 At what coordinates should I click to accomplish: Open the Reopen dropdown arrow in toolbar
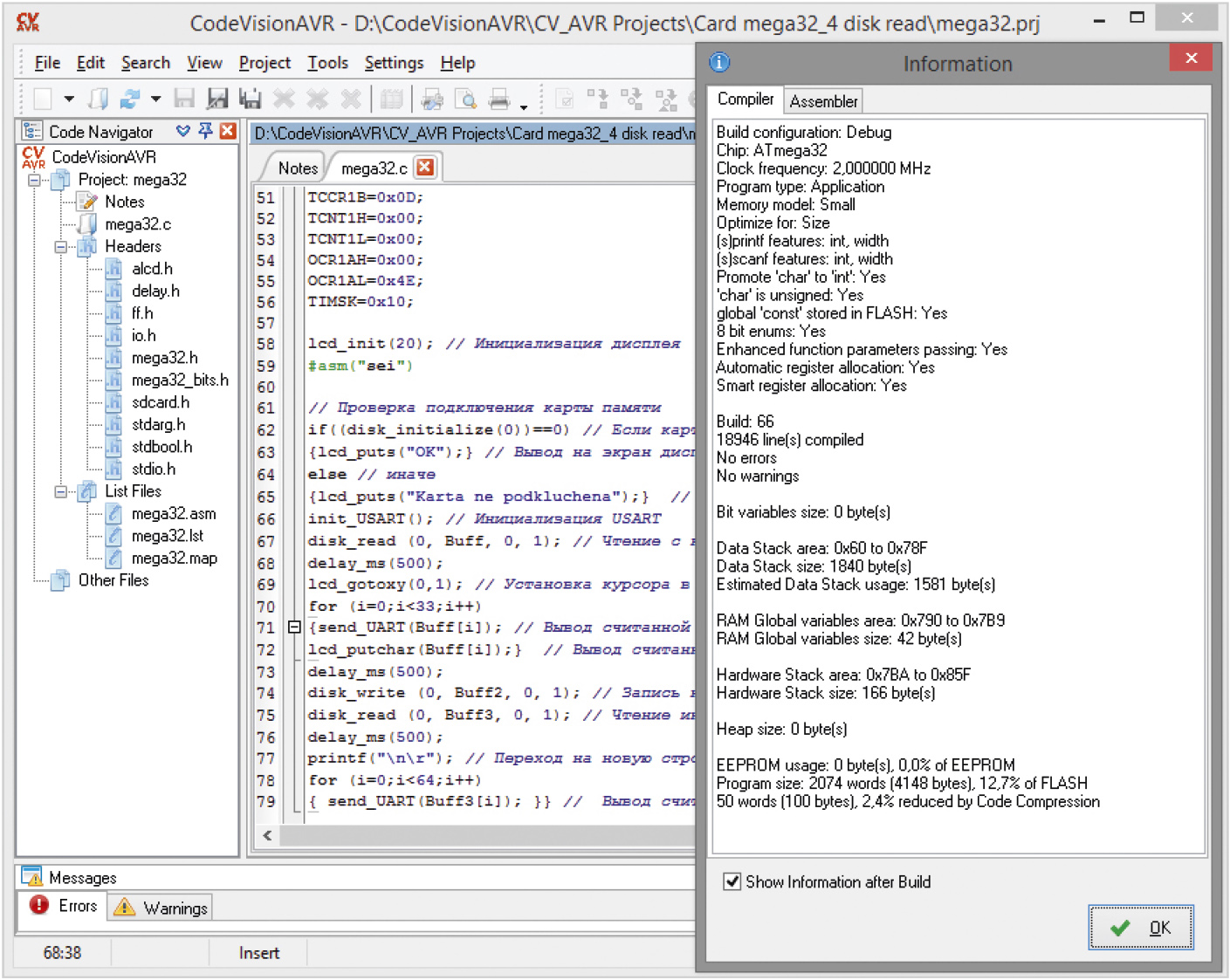click(155, 99)
